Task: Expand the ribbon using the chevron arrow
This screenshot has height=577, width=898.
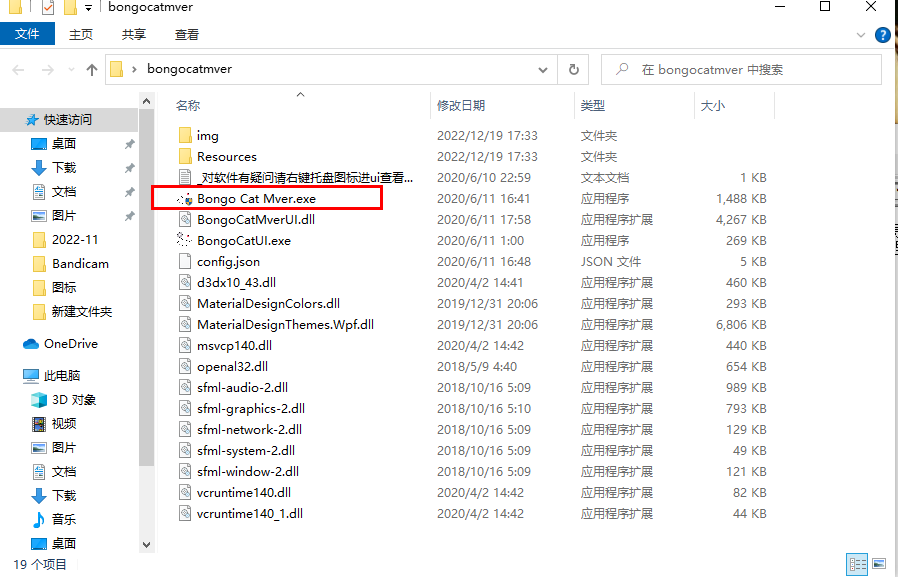Action: 864,35
